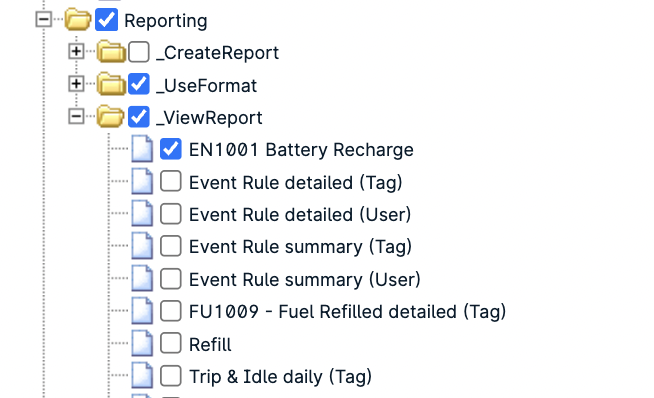Enable the _CreateReport checkbox
The width and height of the screenshot is (654, 398).
click(138, 52)
